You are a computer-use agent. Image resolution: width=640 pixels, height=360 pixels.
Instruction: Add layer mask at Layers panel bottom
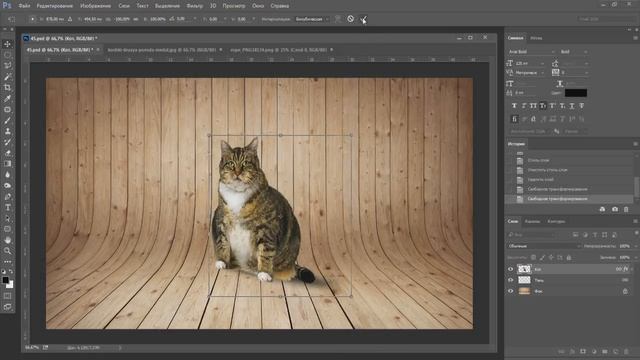pos(583,351)
